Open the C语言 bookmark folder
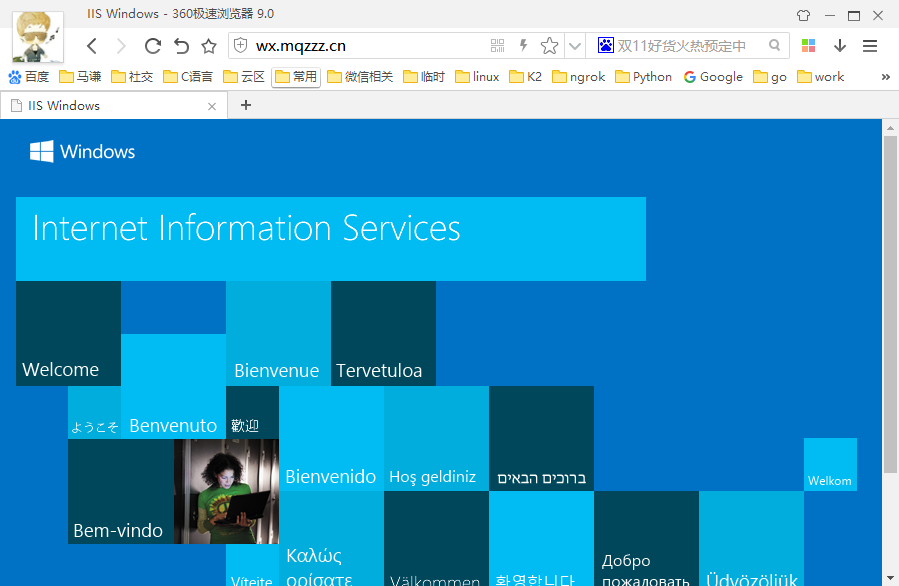This screenshot has height=586, width=899. pyautogui.click(x=187, y=77)
